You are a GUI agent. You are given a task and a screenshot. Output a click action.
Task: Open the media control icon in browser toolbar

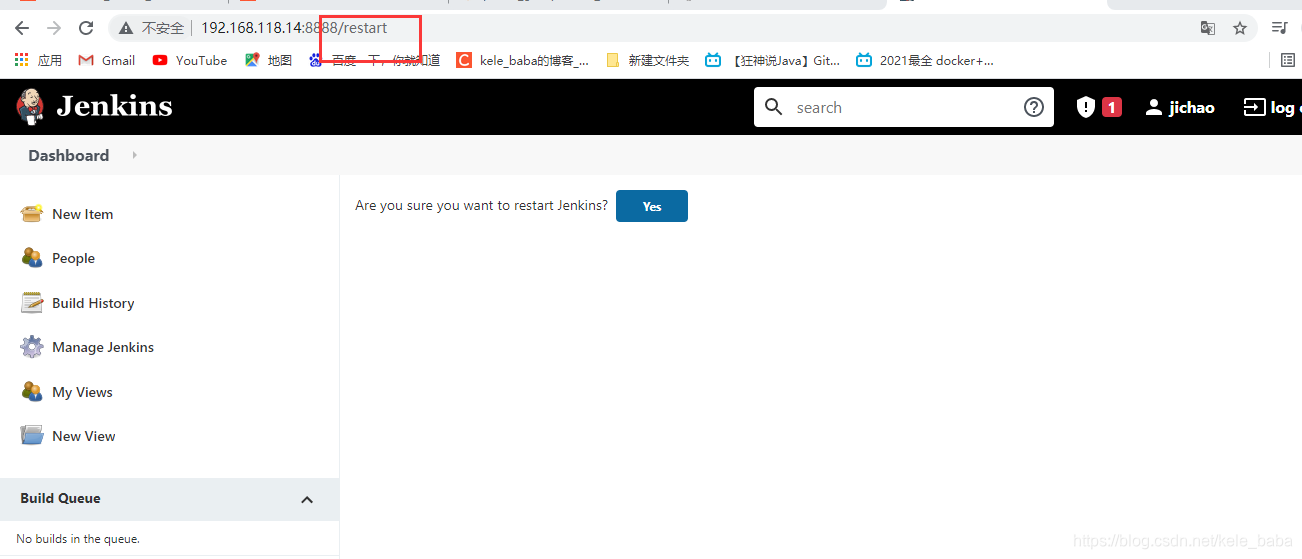1279,28
